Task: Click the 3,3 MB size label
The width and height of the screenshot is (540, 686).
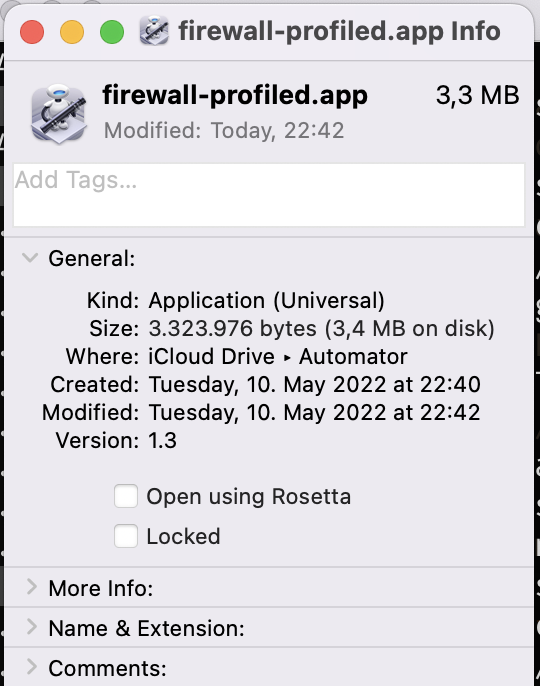Action: (477, 95)
